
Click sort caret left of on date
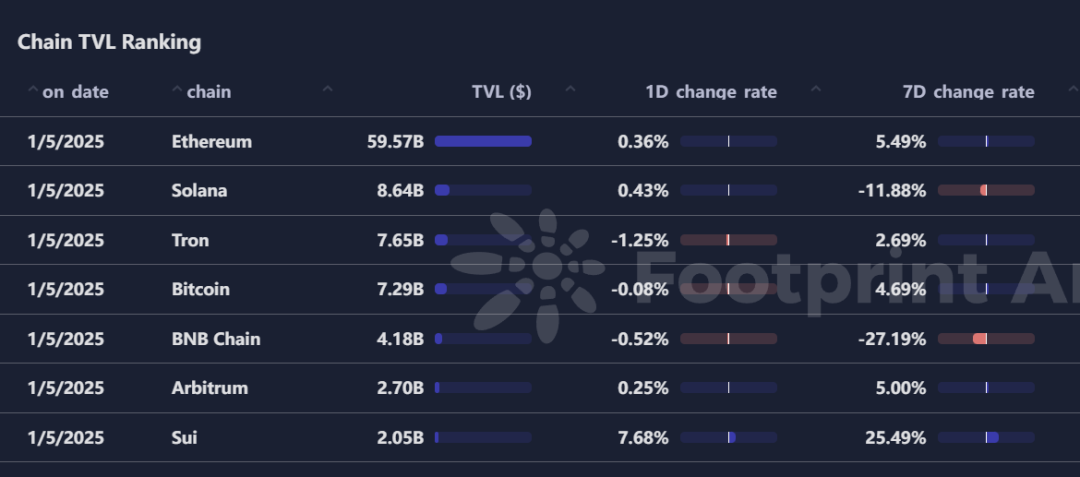[x=32, y=89]
